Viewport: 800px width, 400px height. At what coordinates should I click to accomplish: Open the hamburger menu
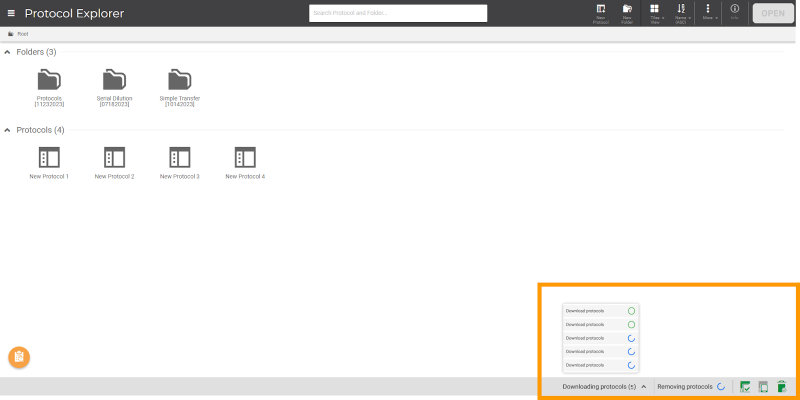tap(12, 13)
